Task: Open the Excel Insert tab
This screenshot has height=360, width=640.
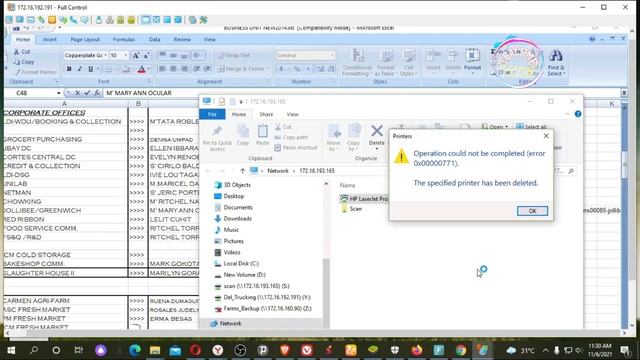Action: [50, 40]
